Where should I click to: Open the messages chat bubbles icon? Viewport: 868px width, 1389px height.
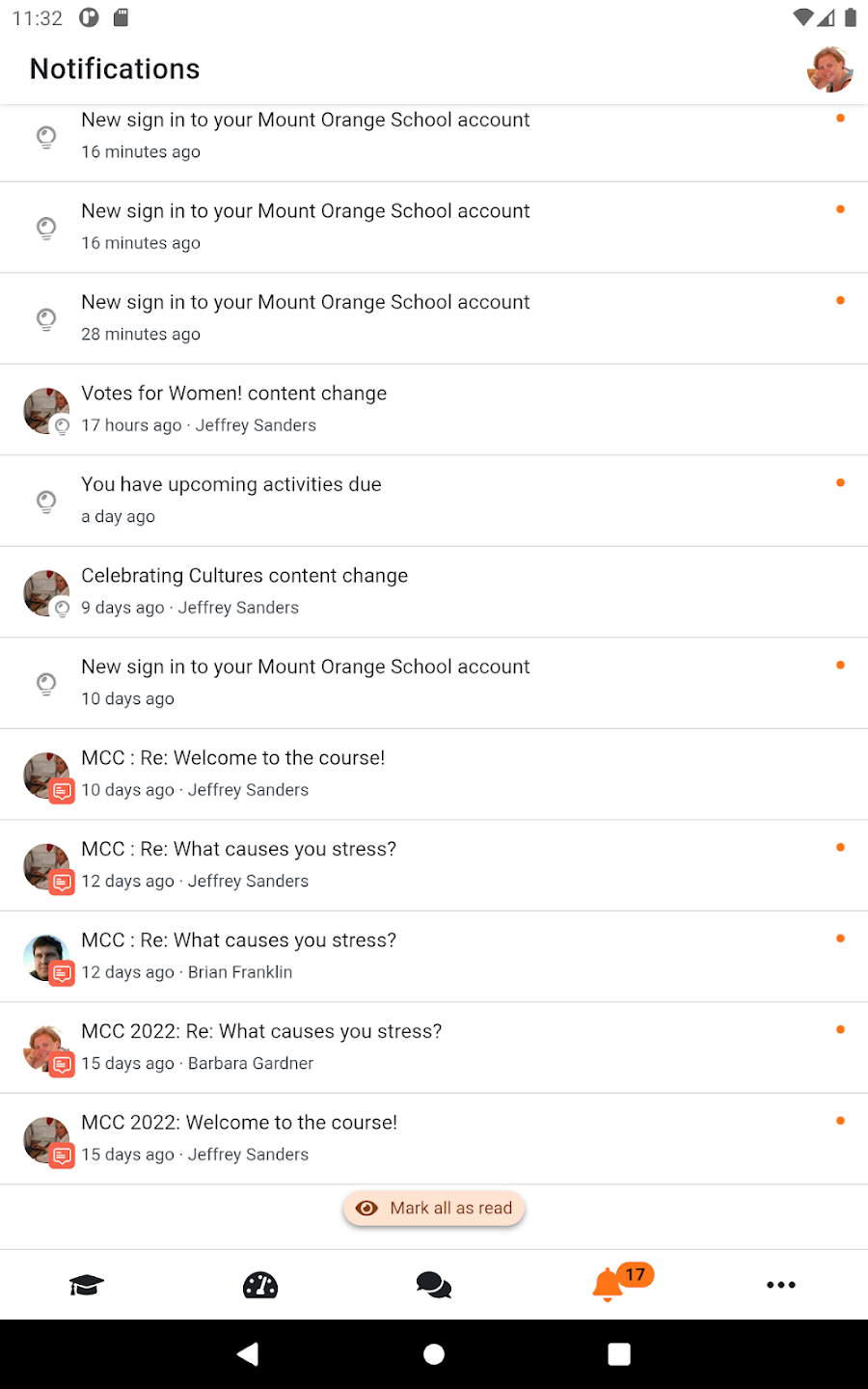434,1285
